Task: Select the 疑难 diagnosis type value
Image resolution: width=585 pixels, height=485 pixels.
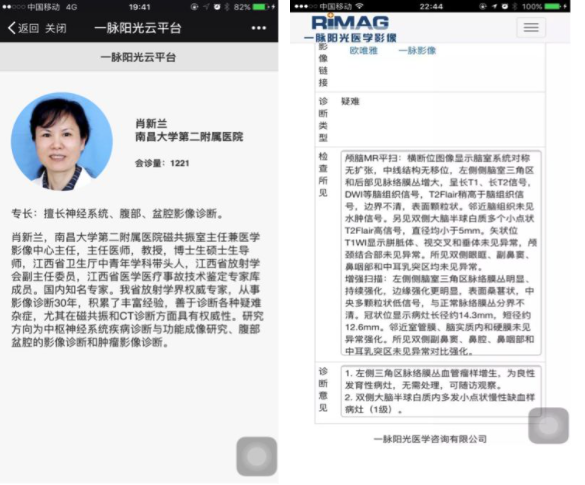Action: coord(350,101)
